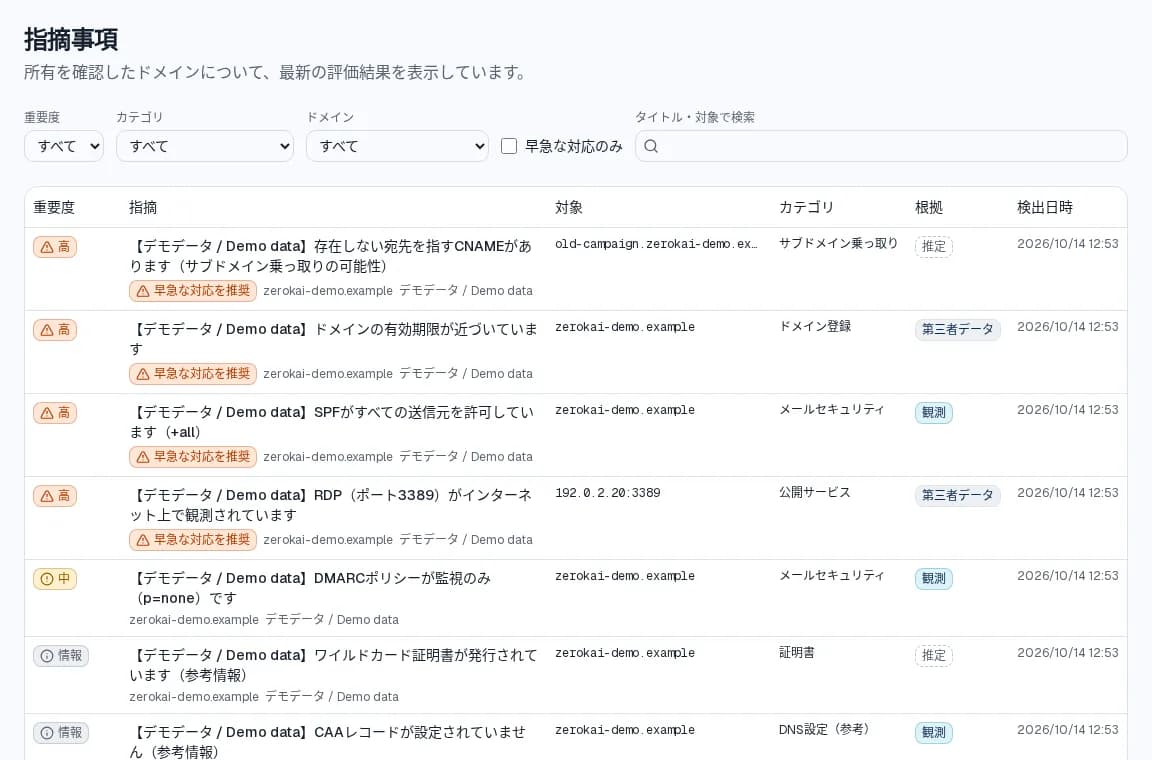Click 早急な対応を推奨 tag in domain expiry row

193,374
